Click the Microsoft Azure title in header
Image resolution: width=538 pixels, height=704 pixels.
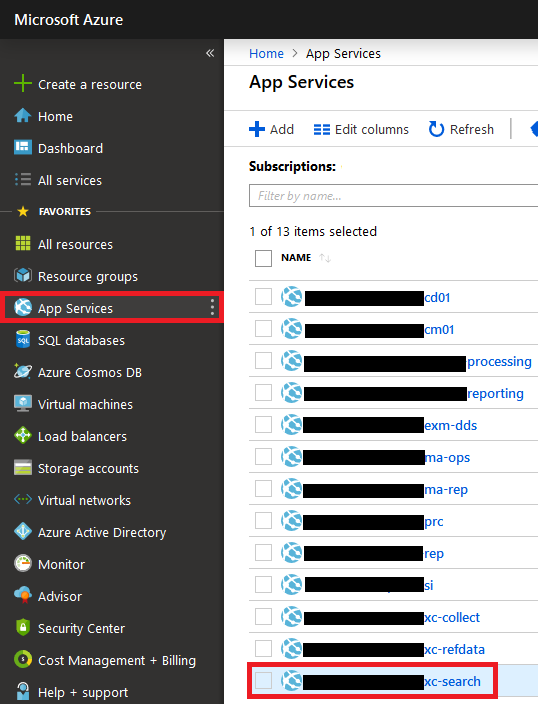pos(69,20)
